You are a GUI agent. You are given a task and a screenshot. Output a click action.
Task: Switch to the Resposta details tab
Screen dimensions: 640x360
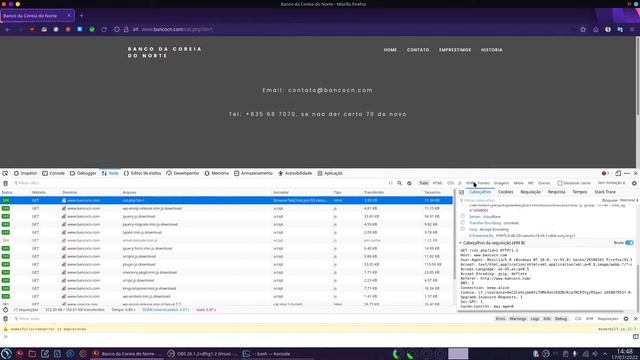point(556,192)
